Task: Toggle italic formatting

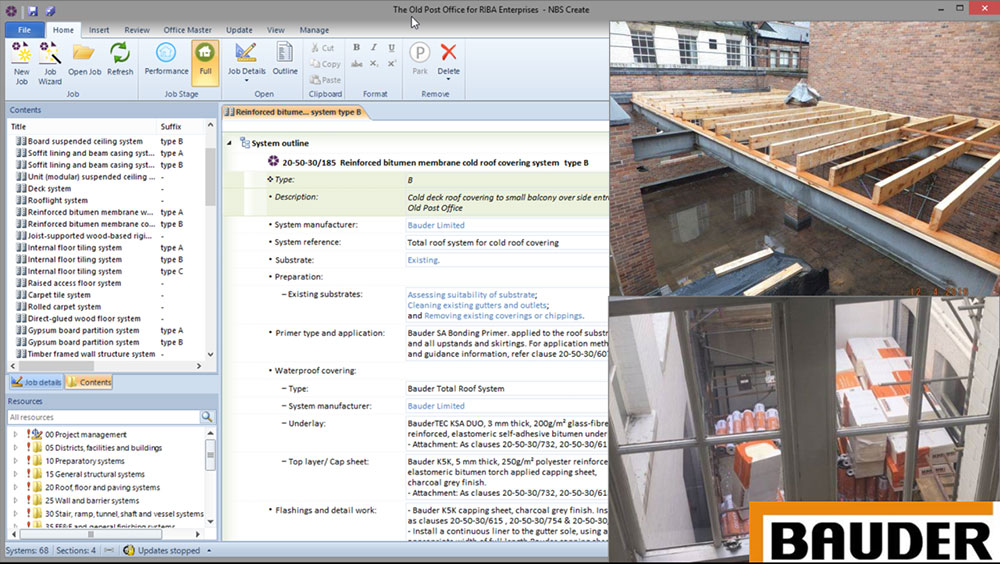Action: [x=374, y=47]
